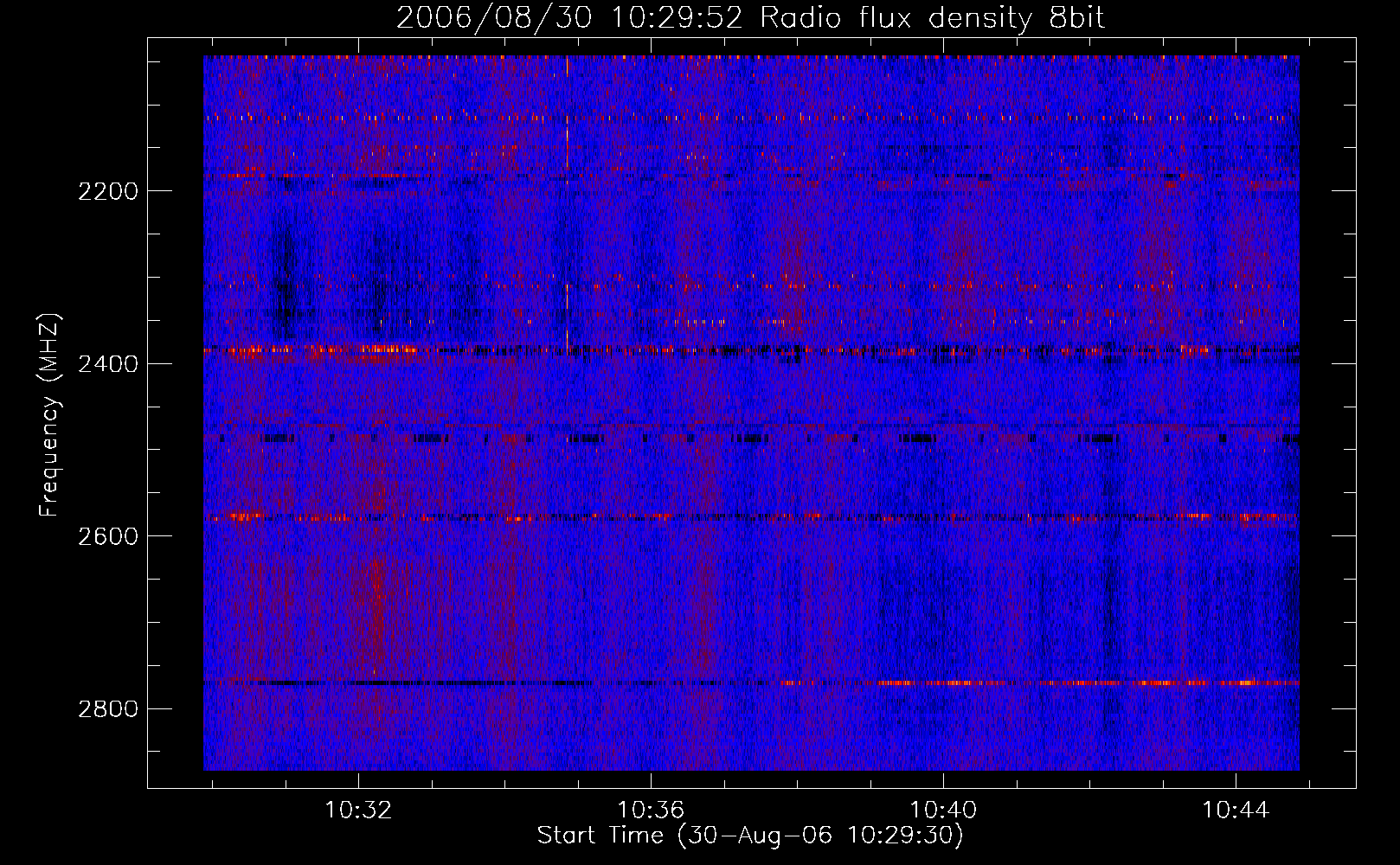This screenshot has width=1400, height=865.
Task: Click the 2600 frequency tick label
Action: 108,536
